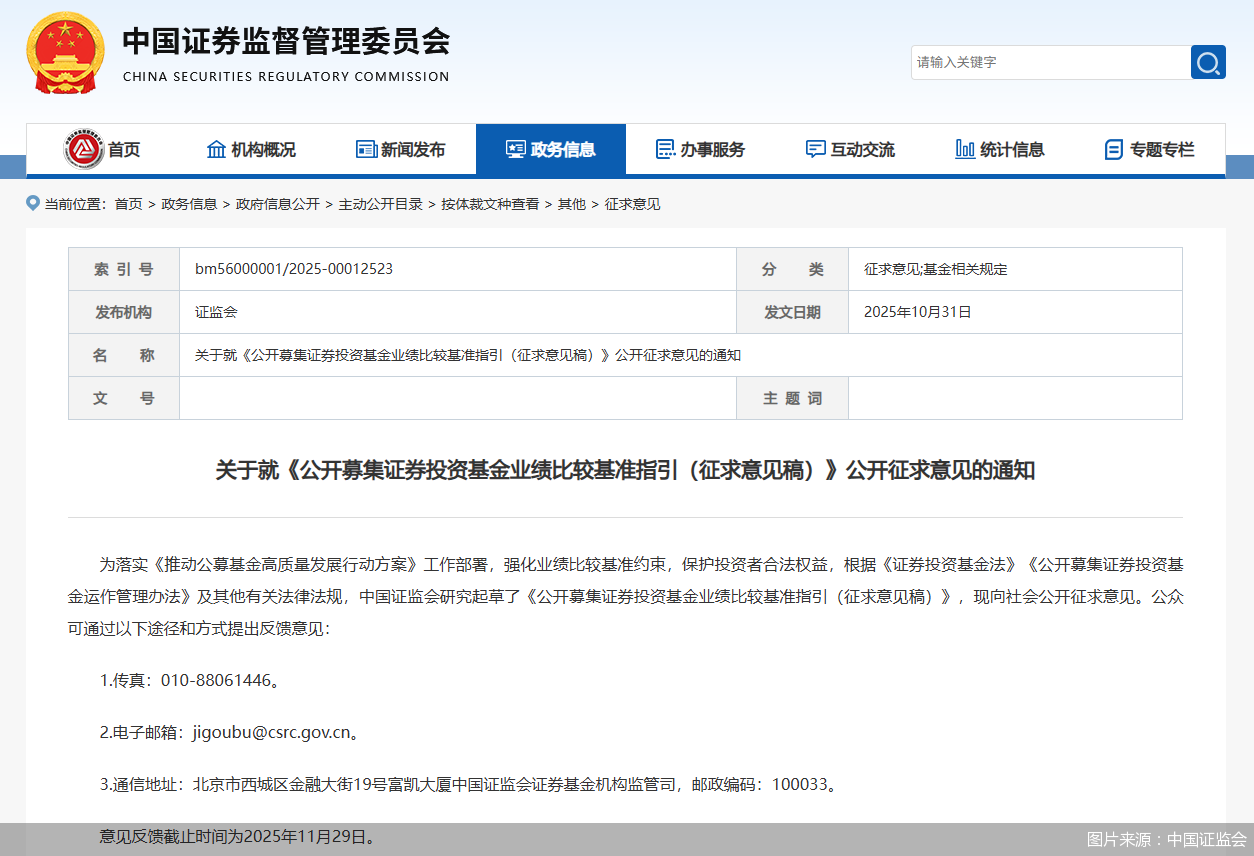Open the 征求意见 breadcrumb link
The image size is (1254, 856).
click(632, 204)
